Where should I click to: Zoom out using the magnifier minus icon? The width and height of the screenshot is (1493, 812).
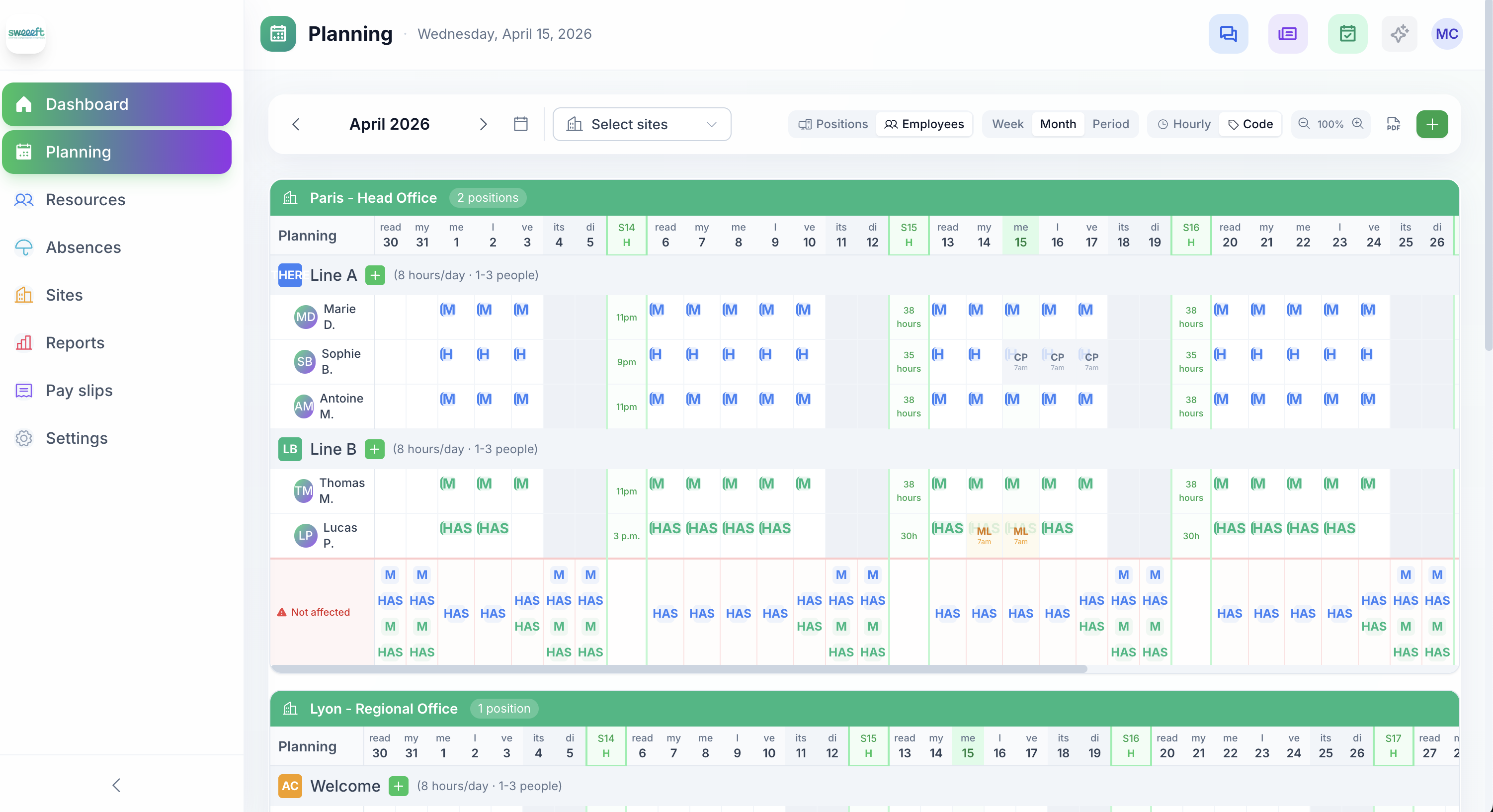pyautogui.click(x=1304, y=124)
